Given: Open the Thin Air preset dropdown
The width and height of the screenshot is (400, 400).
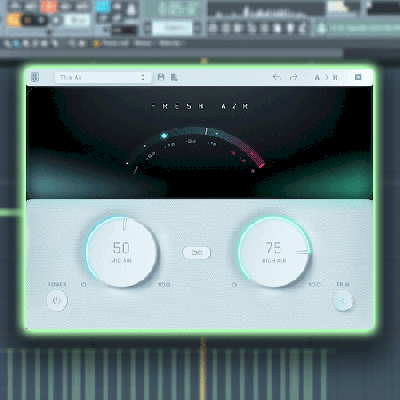Looking at the screenshot, I should coord(103,77).
